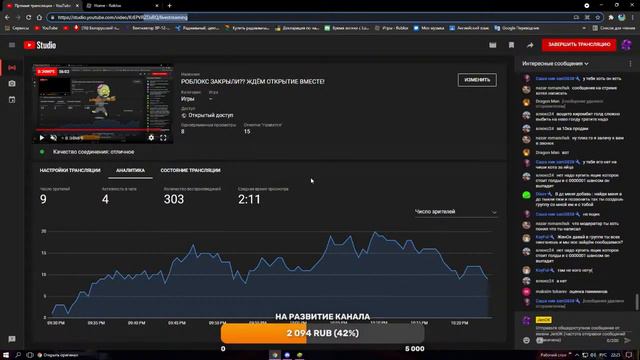Close the Home - Roblox browser tab

[157, 6]
